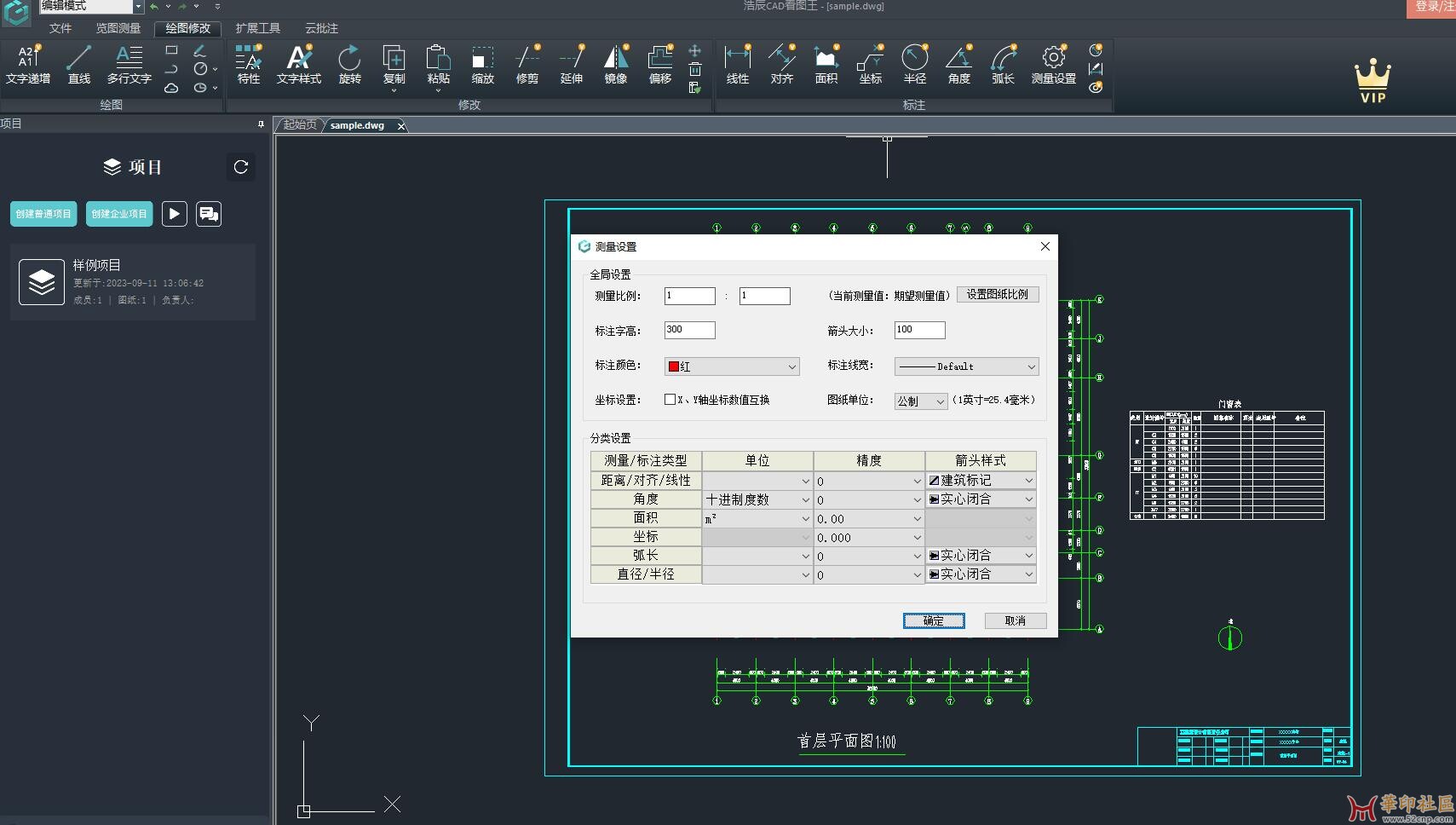This screenshot has height=825, width=1456.
Task: Select the 直线 line drawing tool
Action: (x=79, y=64)
